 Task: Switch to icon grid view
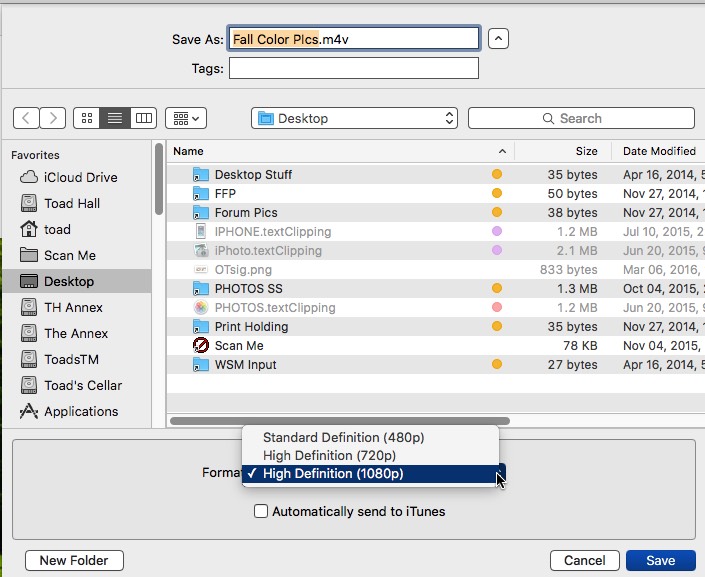87,118
